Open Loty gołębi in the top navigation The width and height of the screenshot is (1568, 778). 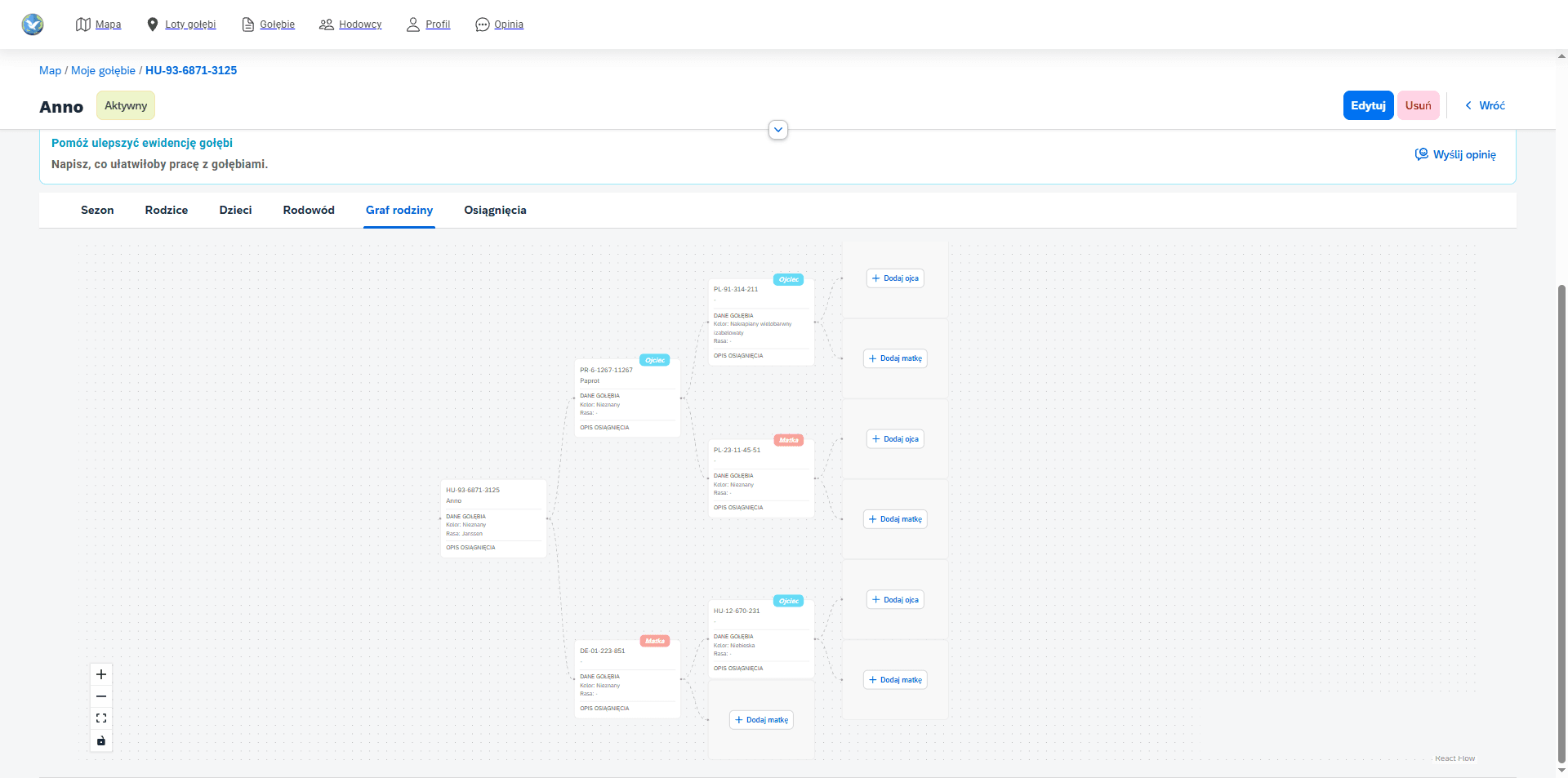click(x=180, y=24)
